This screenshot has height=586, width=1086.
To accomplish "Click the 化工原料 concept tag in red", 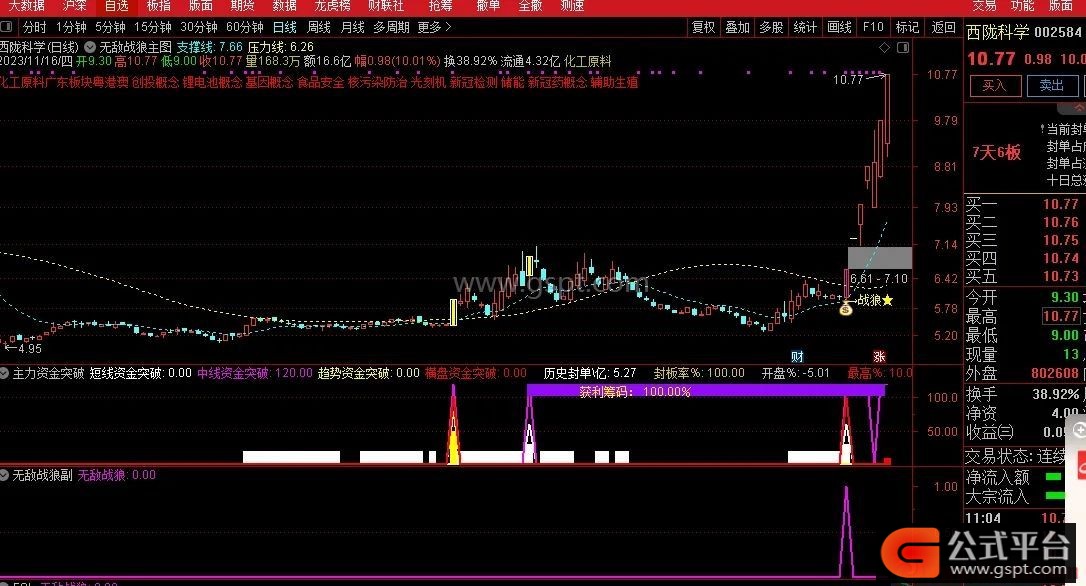I will pos(22,82).
